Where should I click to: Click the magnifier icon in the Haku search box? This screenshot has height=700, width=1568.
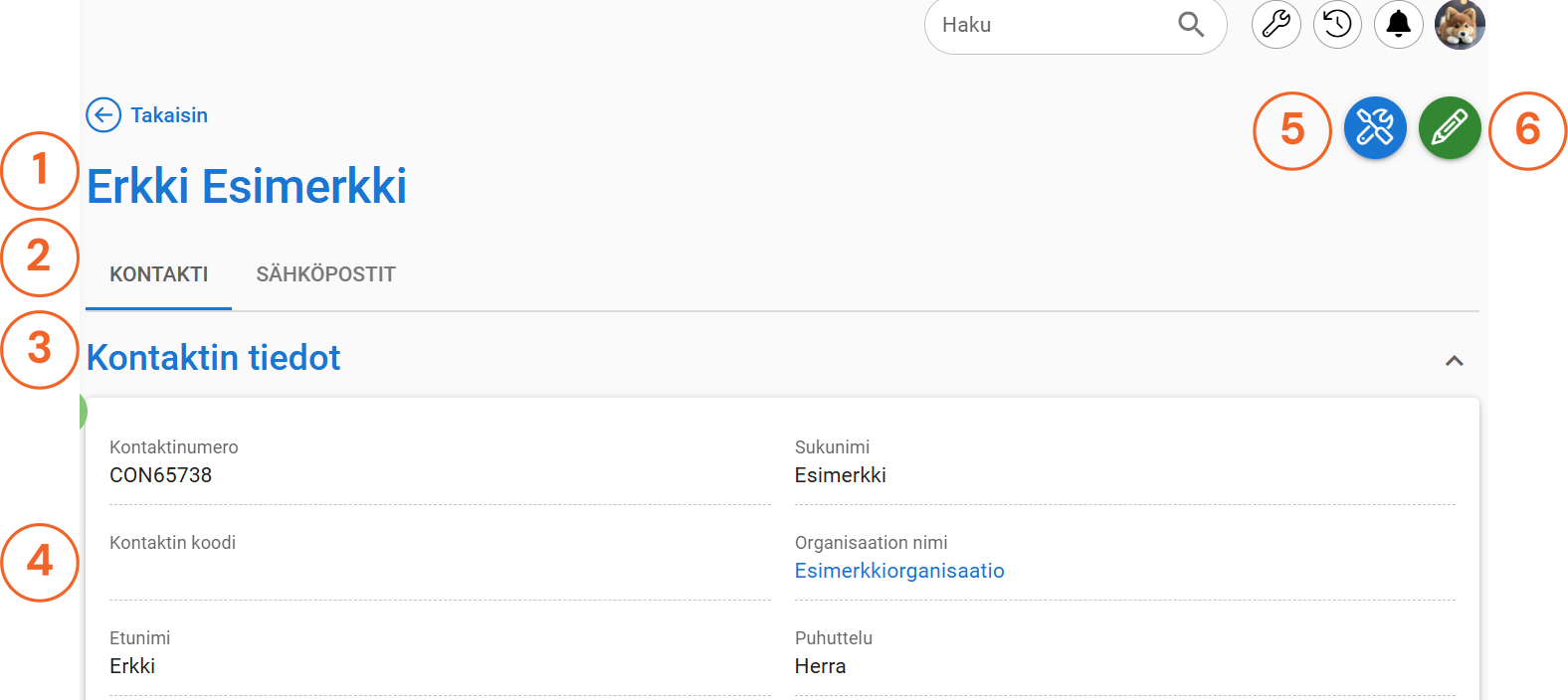pos(1190,24)
